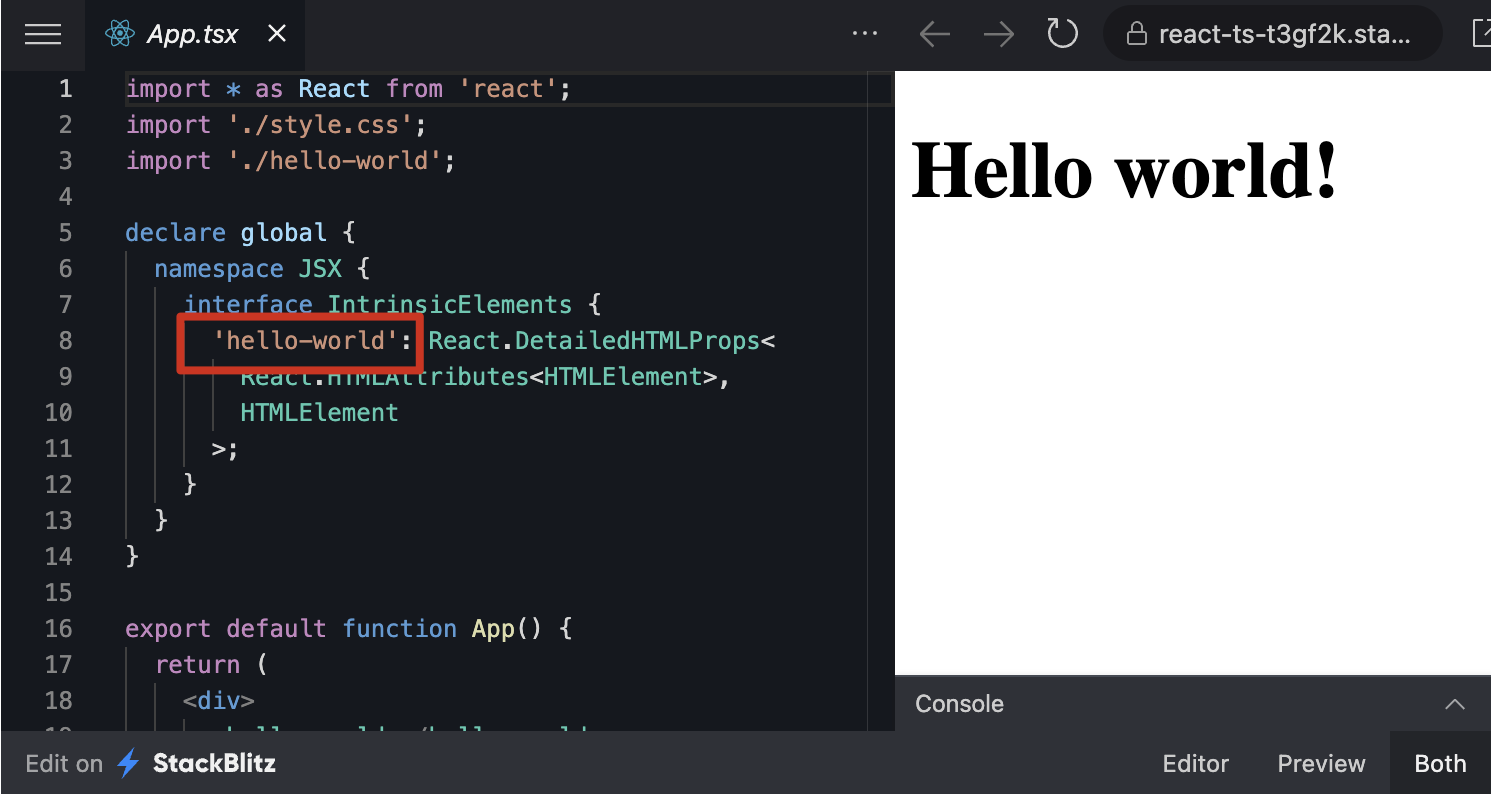Screen dimensions: 1500x794
Task: Open preview in a new window
Action: [x=1482, y=34]
